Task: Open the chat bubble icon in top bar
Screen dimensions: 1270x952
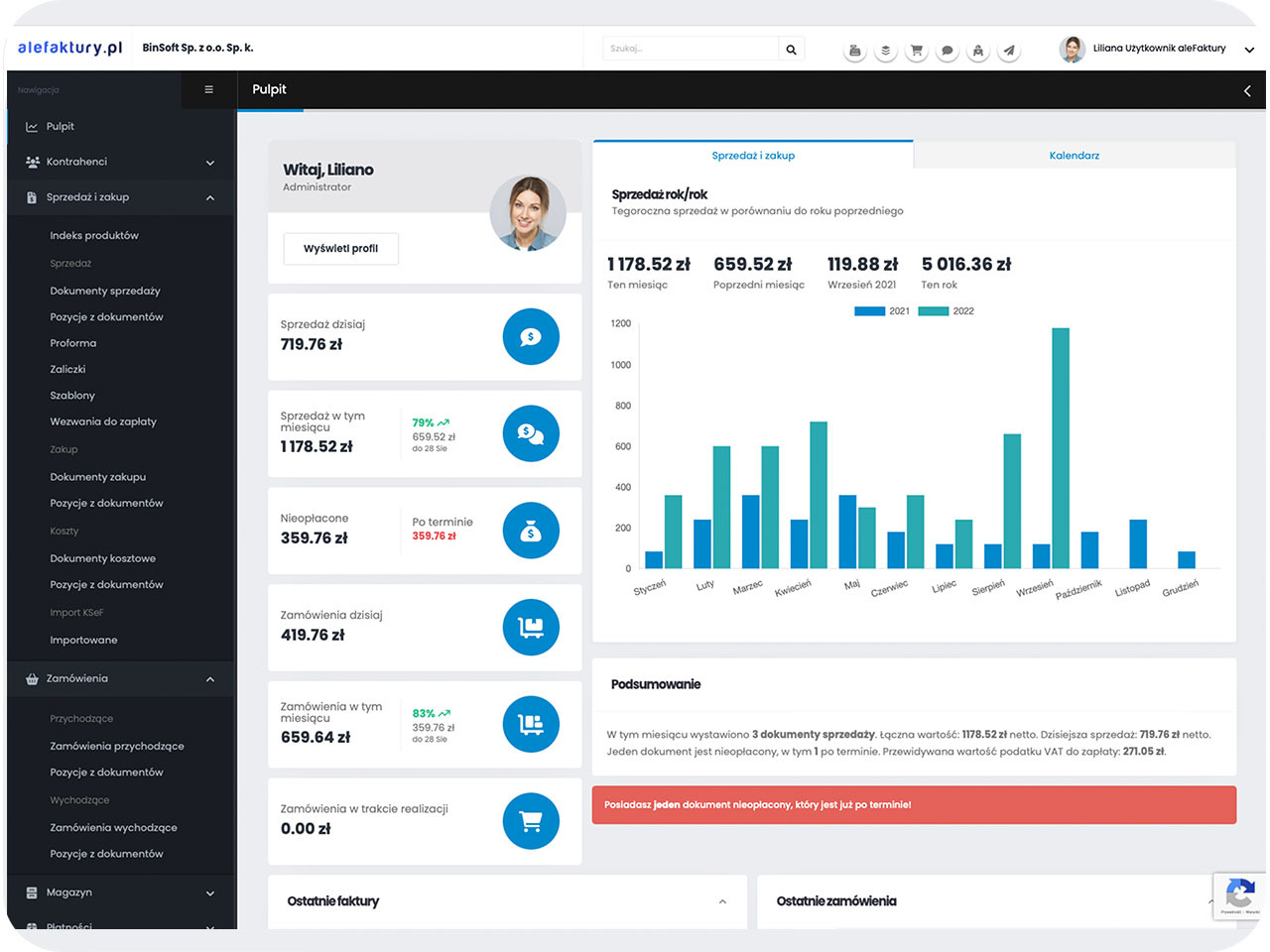Action: point(947,50)
